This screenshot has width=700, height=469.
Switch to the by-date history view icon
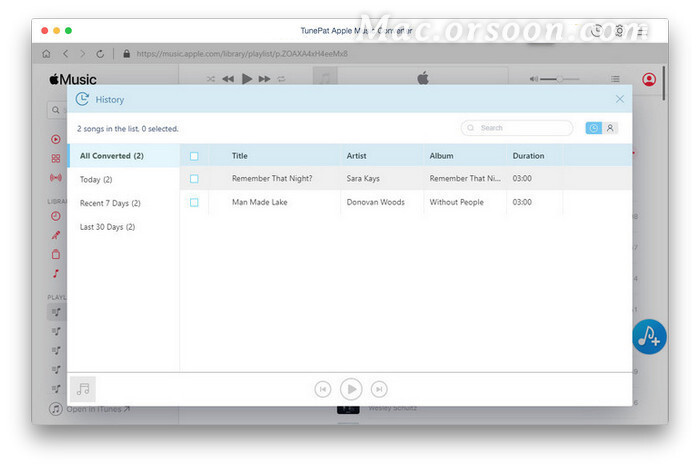[594, 128]
